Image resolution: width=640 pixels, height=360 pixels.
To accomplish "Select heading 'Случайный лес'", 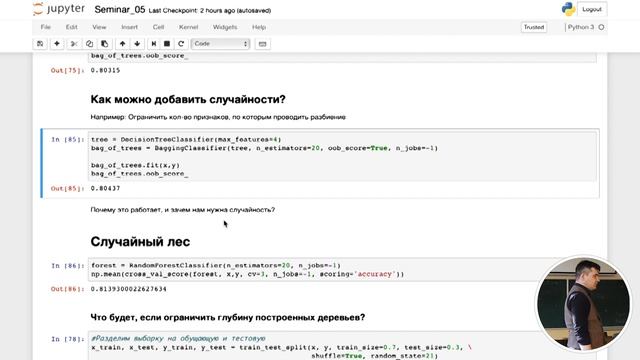I will 140,242.
